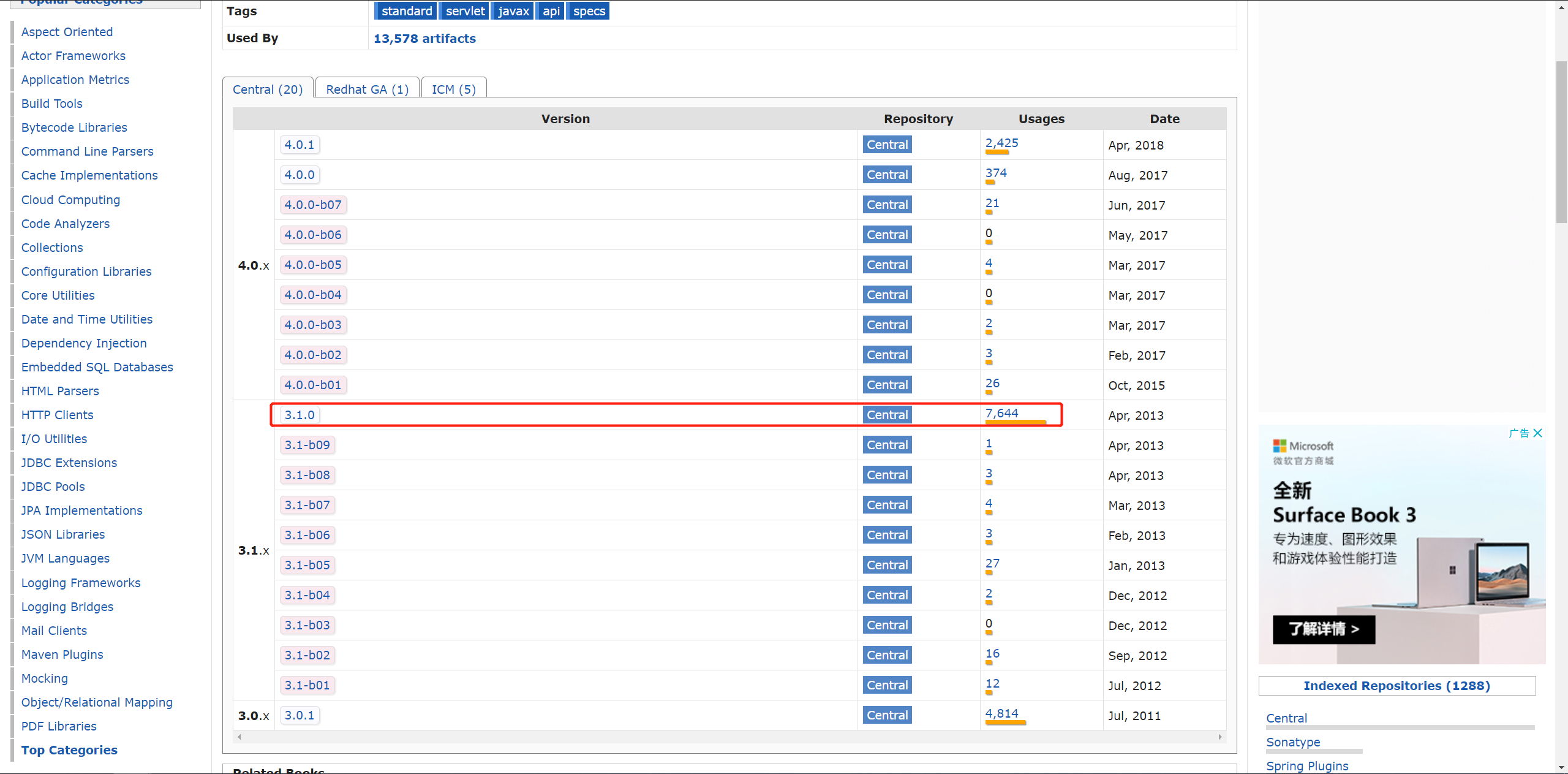Click the specs tag badge
The width and height of the screenshot is (1568, 774).
(x=589, y=11)
